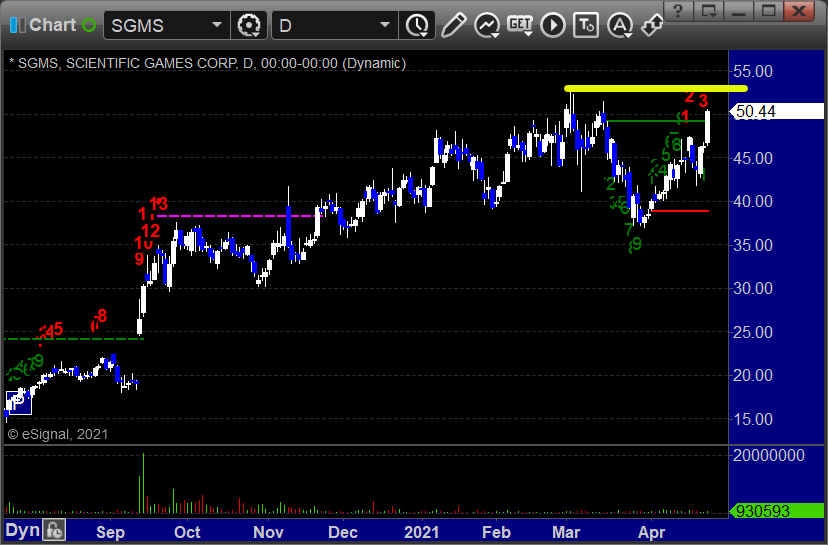Close the chart window

799,10
